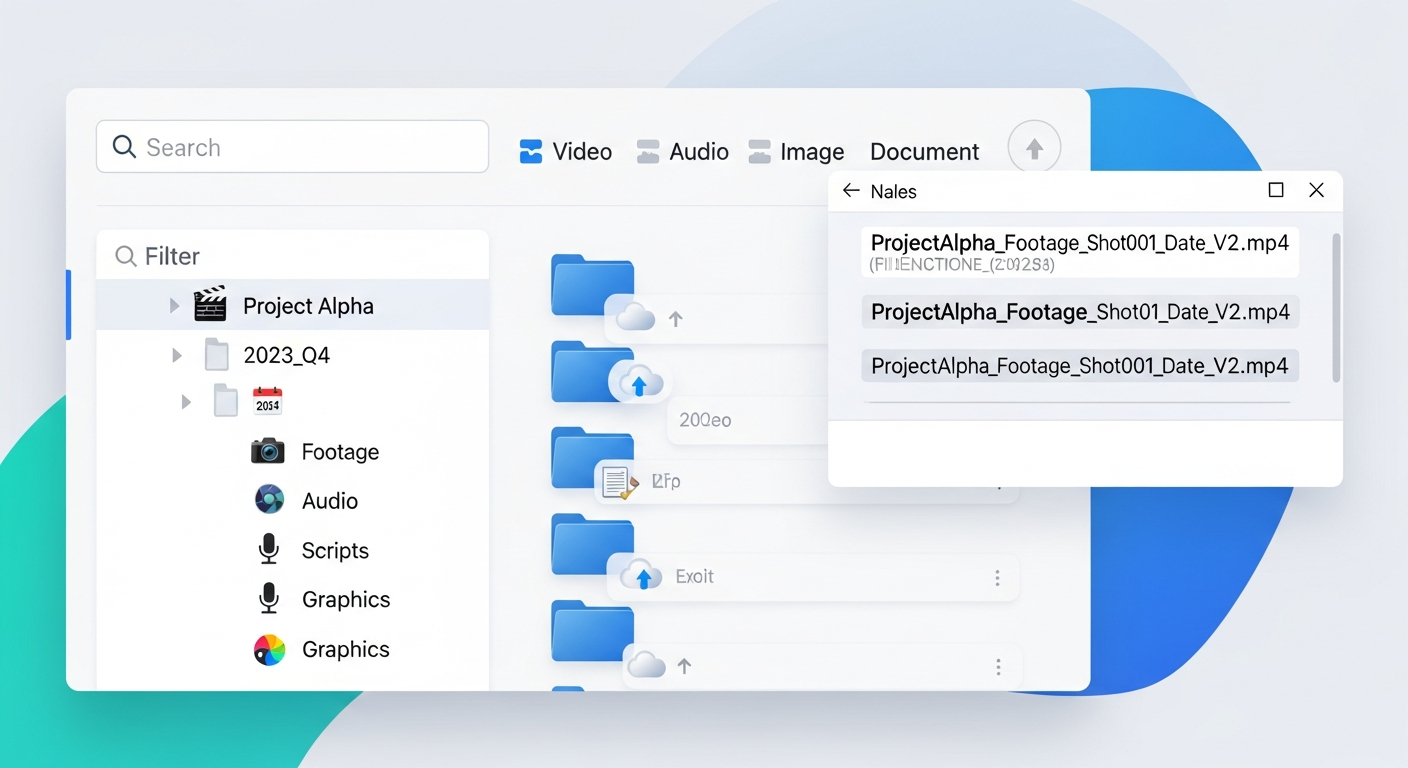
Task: Select the Video category filter icon
Action: click(529, 150)
